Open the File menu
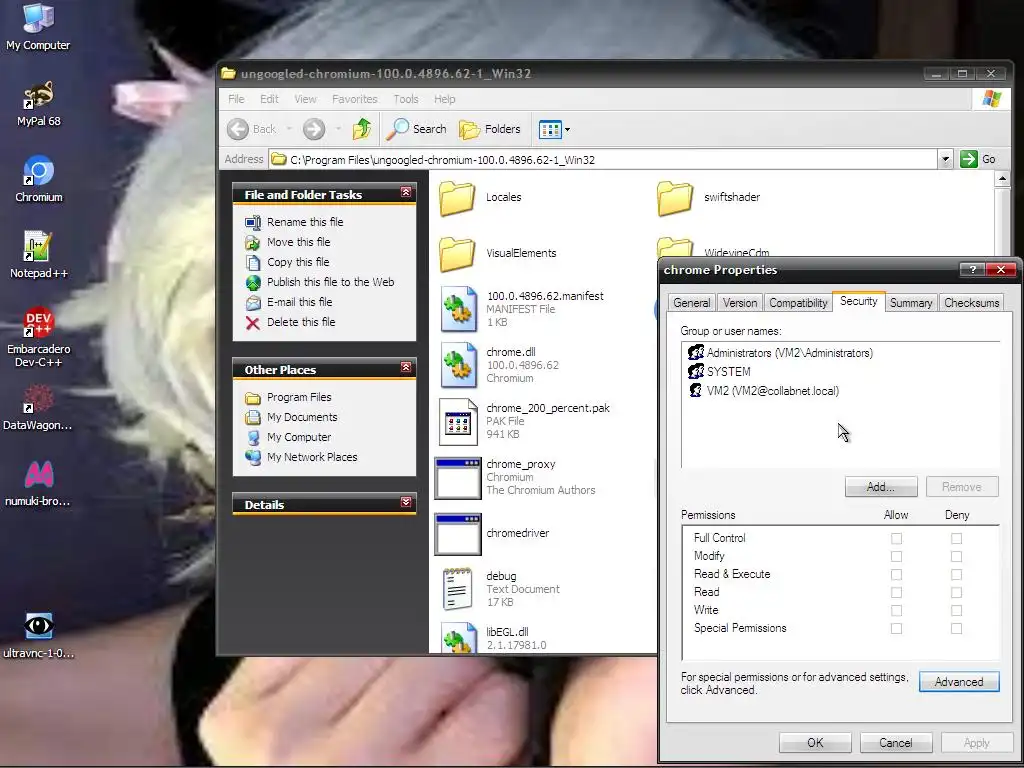 (x=236, y=99)
